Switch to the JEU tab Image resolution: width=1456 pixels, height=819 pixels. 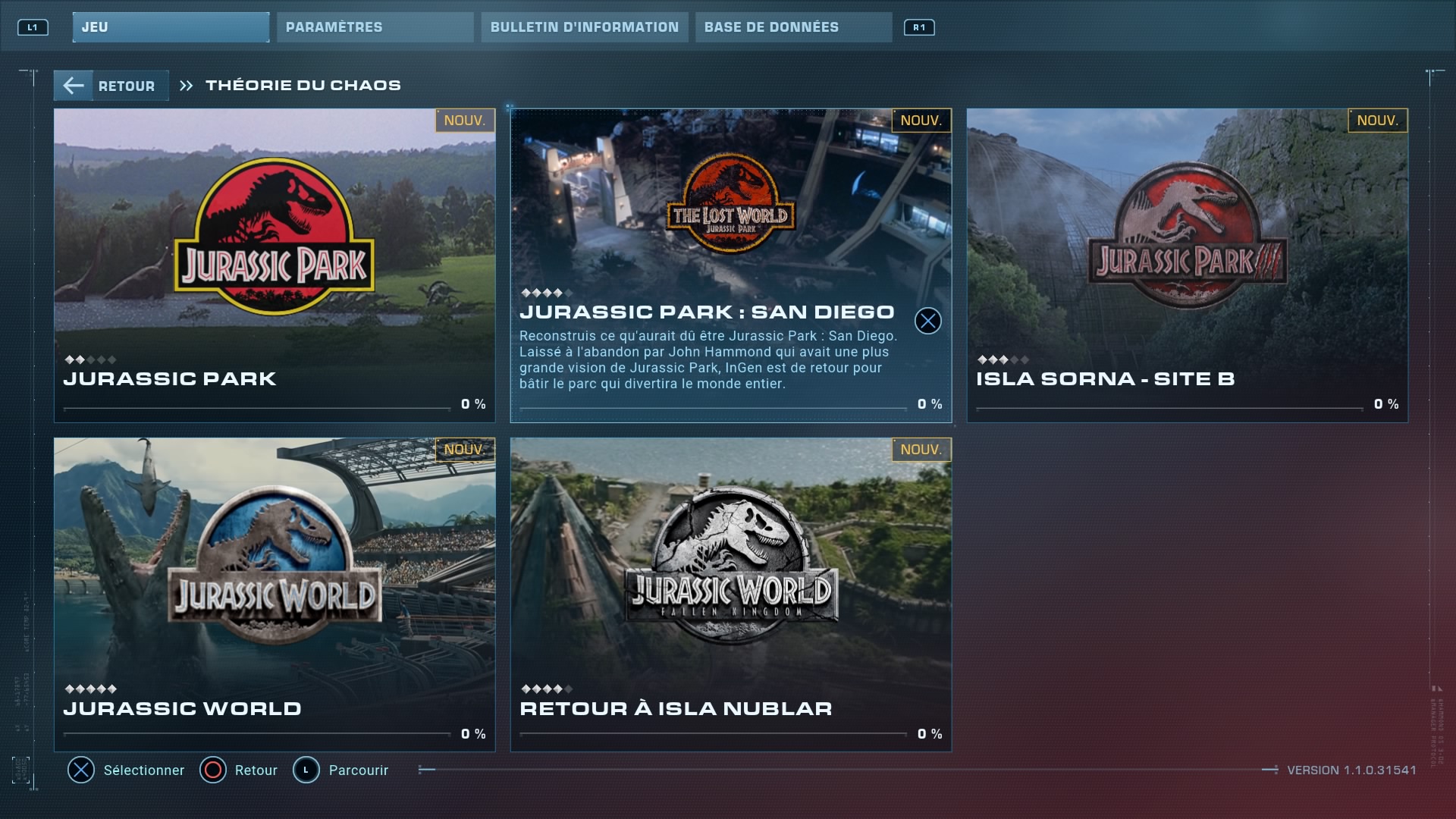coord(171,27)
